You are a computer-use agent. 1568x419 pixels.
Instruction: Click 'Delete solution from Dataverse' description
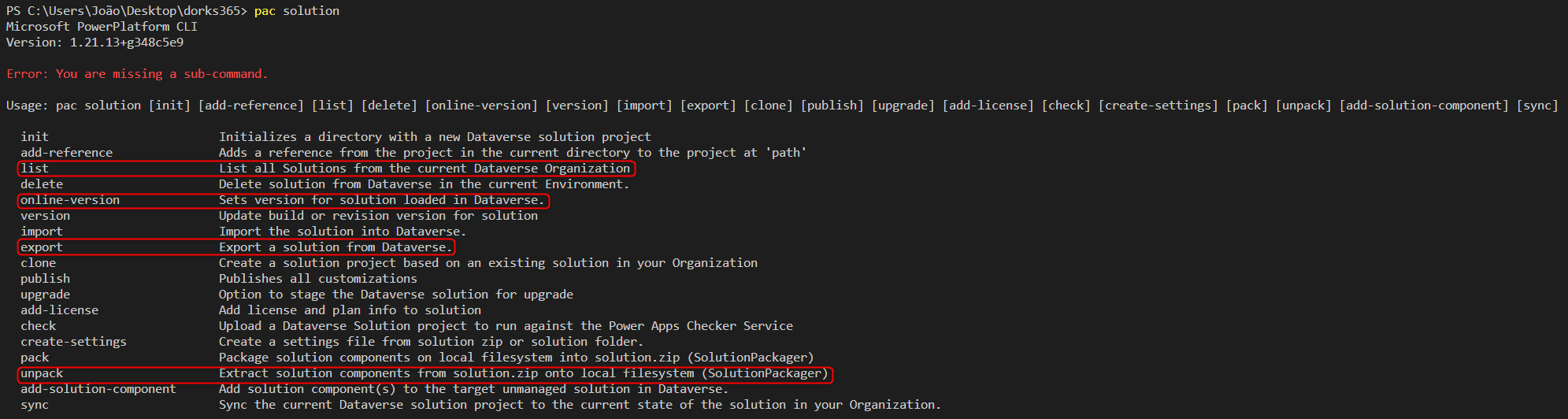coord(424,184)
